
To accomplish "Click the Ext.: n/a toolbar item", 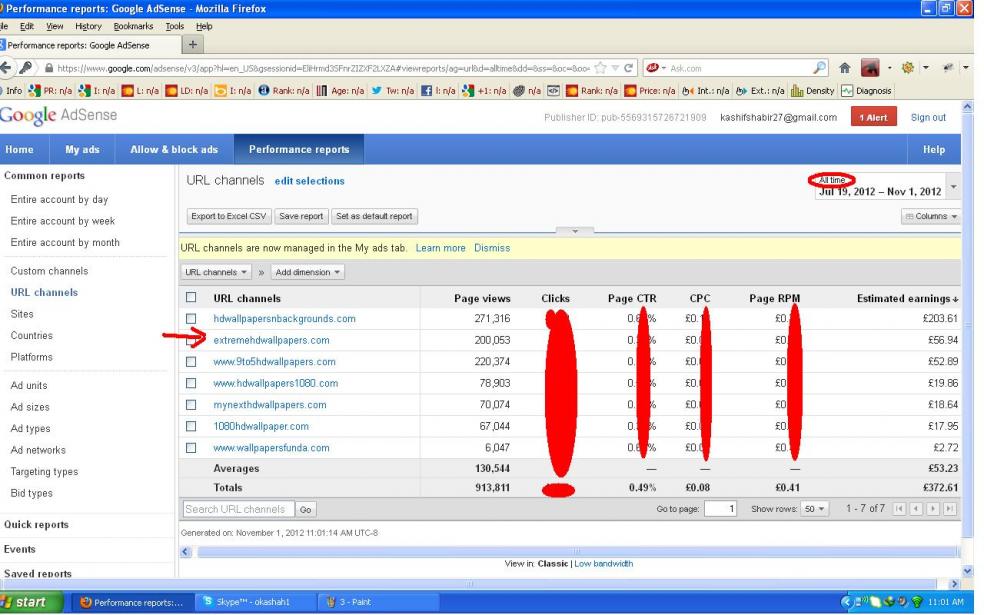I will (x=759, y=91).
